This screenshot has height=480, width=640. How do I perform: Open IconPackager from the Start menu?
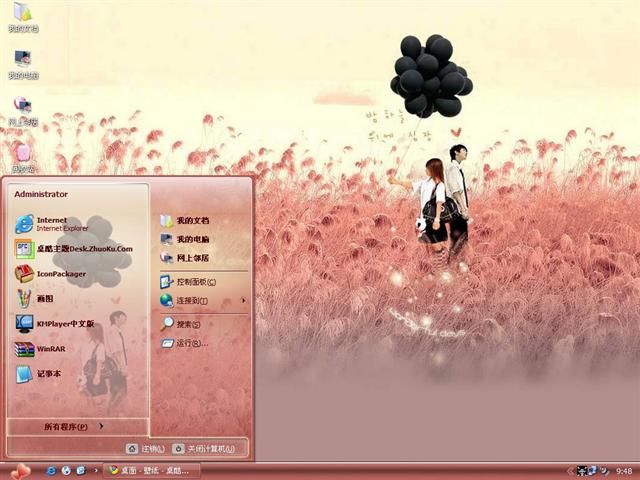click(x=78, y=274)
